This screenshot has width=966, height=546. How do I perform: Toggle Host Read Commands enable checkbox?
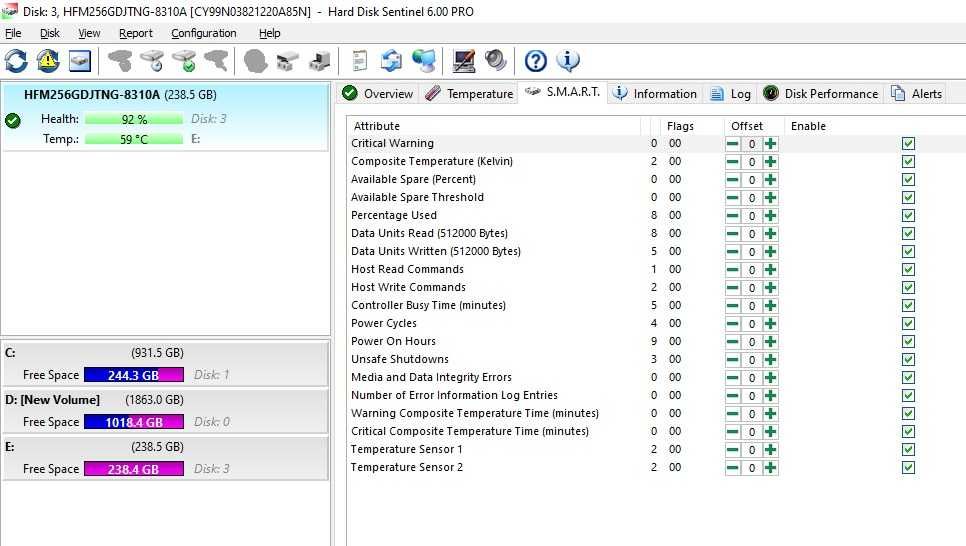click(x=908, y=269)
